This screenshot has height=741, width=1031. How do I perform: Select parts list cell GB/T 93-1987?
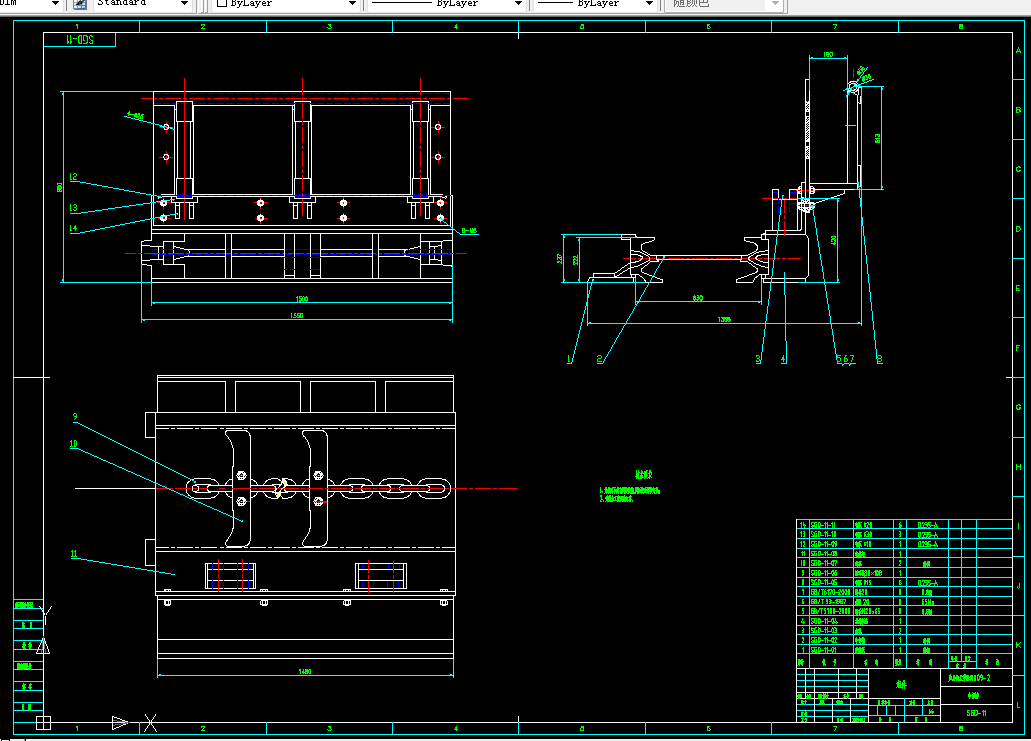(828, 602)
